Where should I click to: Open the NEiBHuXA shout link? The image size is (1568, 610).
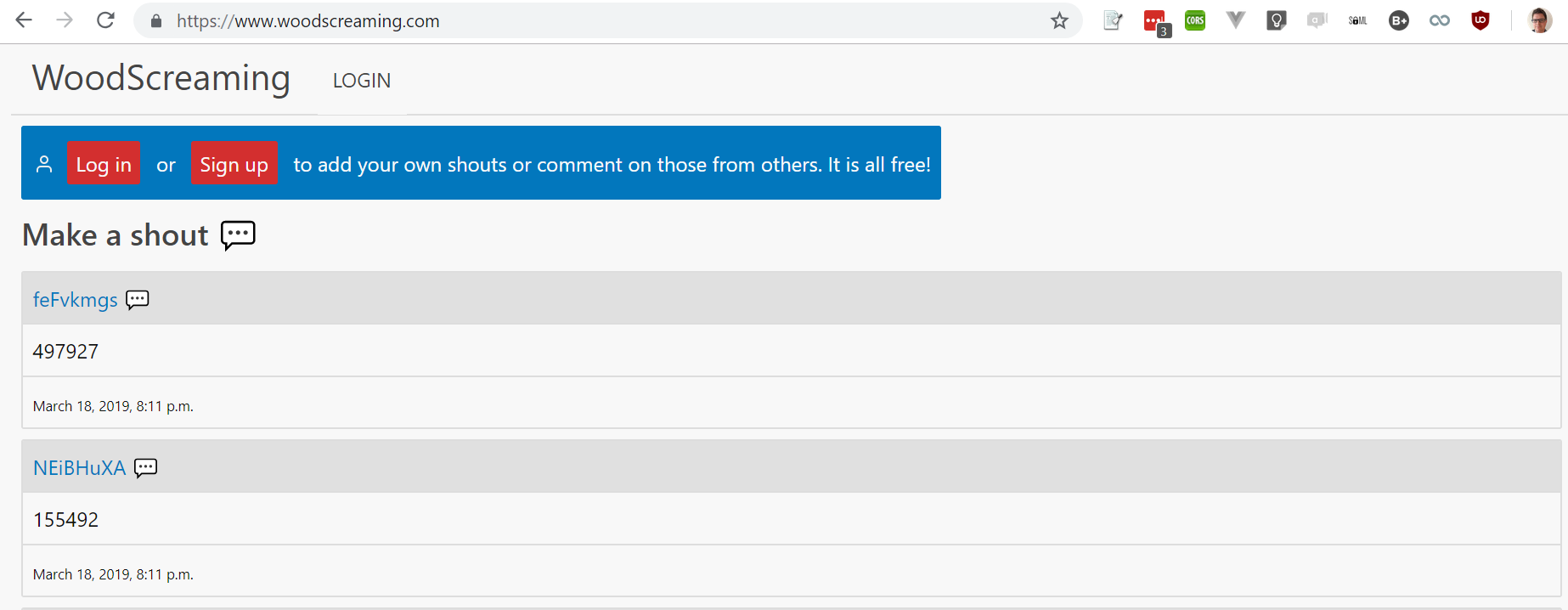(79, 468)
